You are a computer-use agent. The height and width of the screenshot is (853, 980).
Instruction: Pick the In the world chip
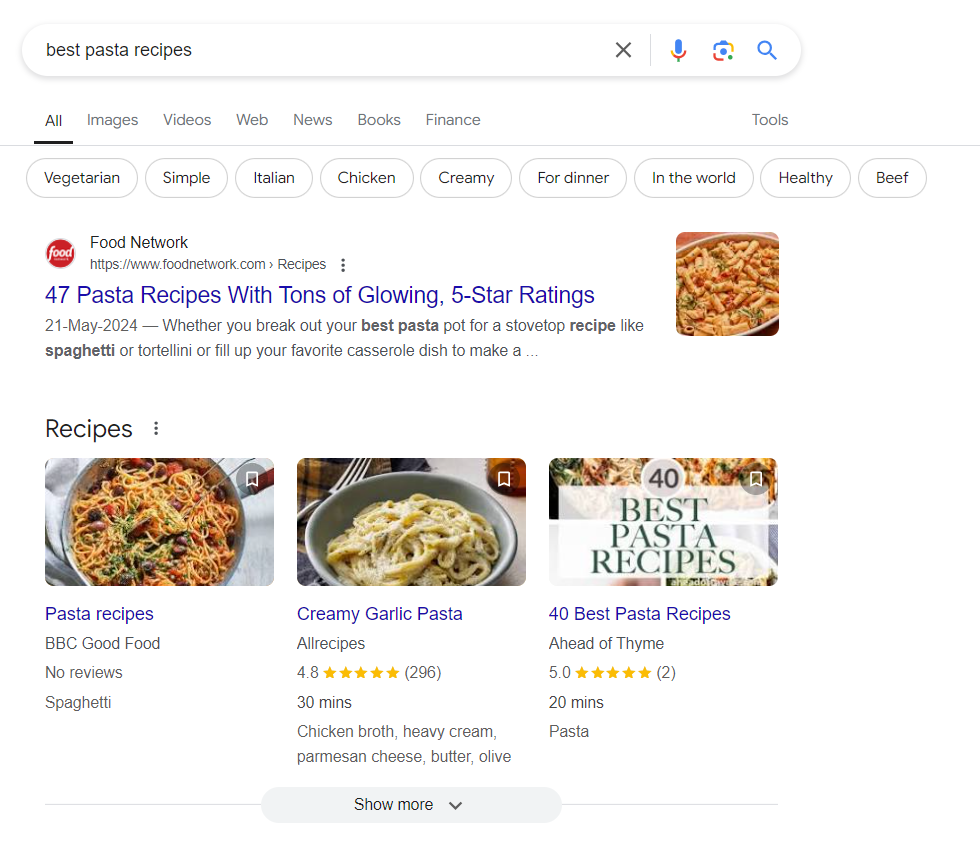point(694,178)
